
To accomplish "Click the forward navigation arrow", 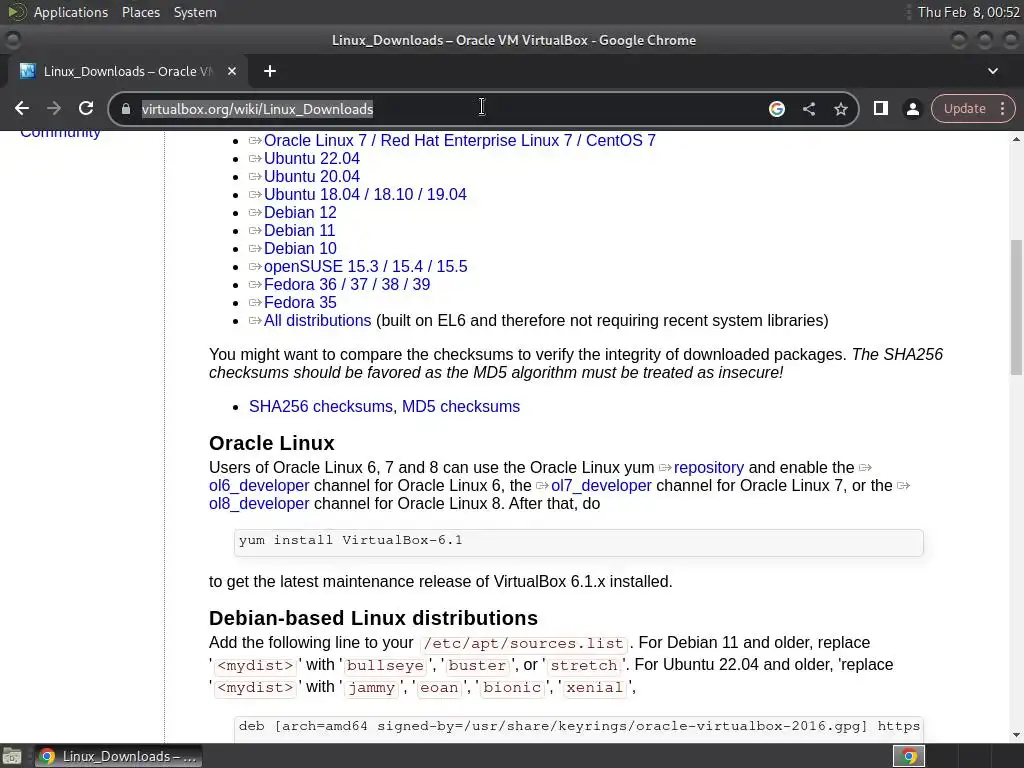I will [54, 108].
